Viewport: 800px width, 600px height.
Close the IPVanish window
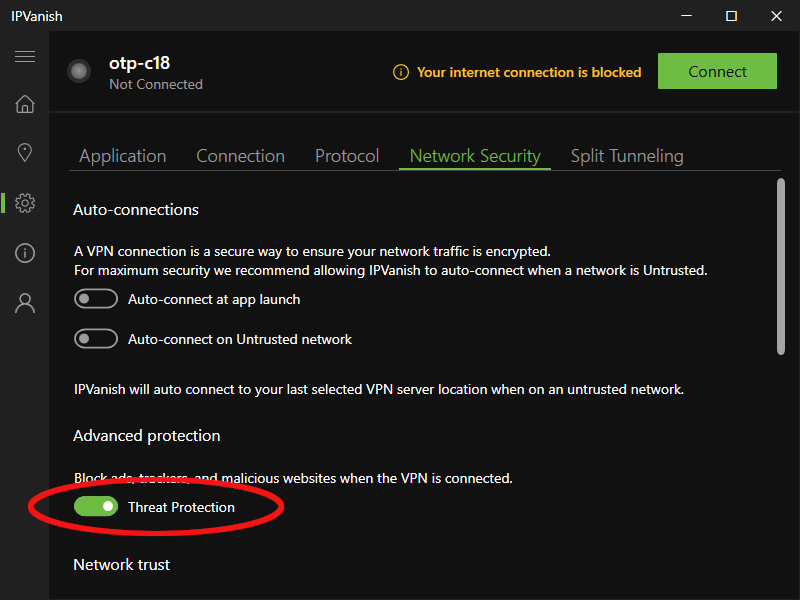pyautogui.click(x=776, y=16)
